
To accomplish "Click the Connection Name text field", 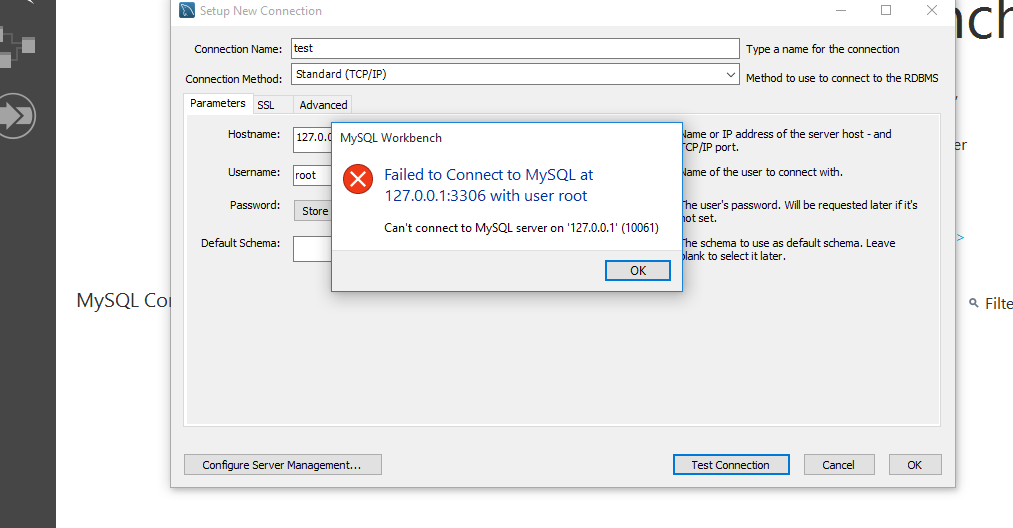I will pos(514,48).
